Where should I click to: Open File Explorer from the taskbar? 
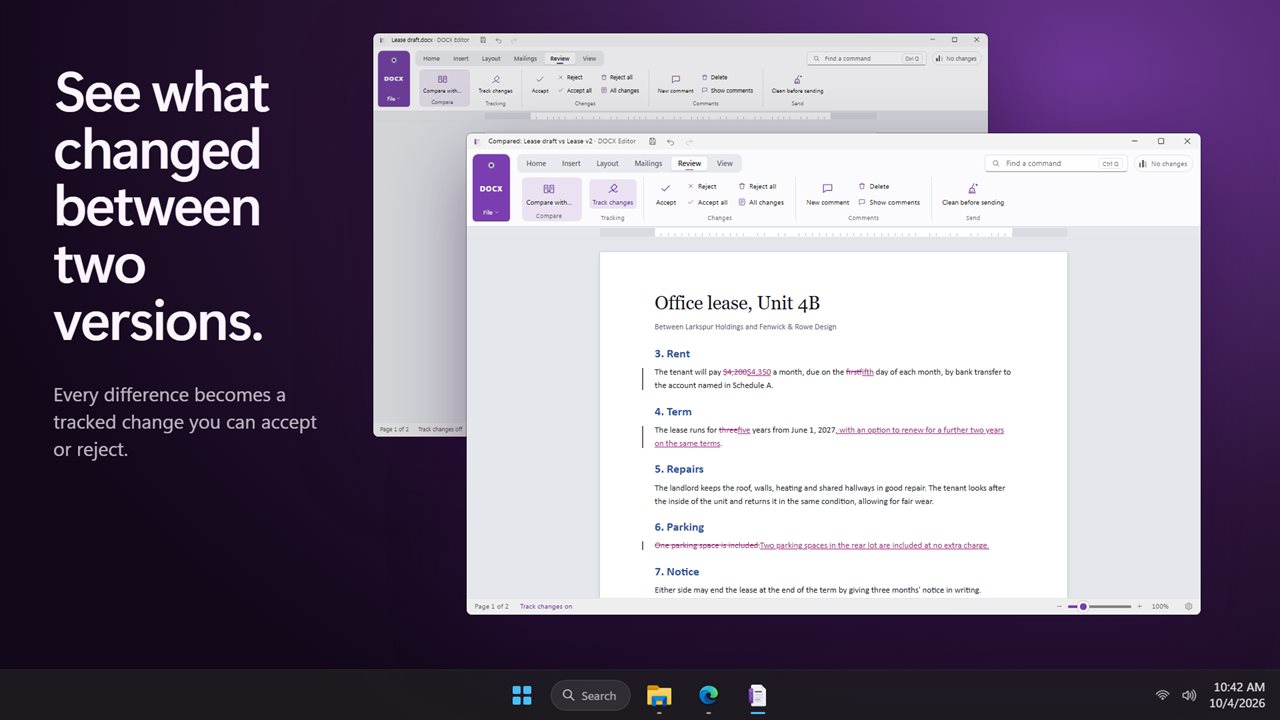point(659,695)
